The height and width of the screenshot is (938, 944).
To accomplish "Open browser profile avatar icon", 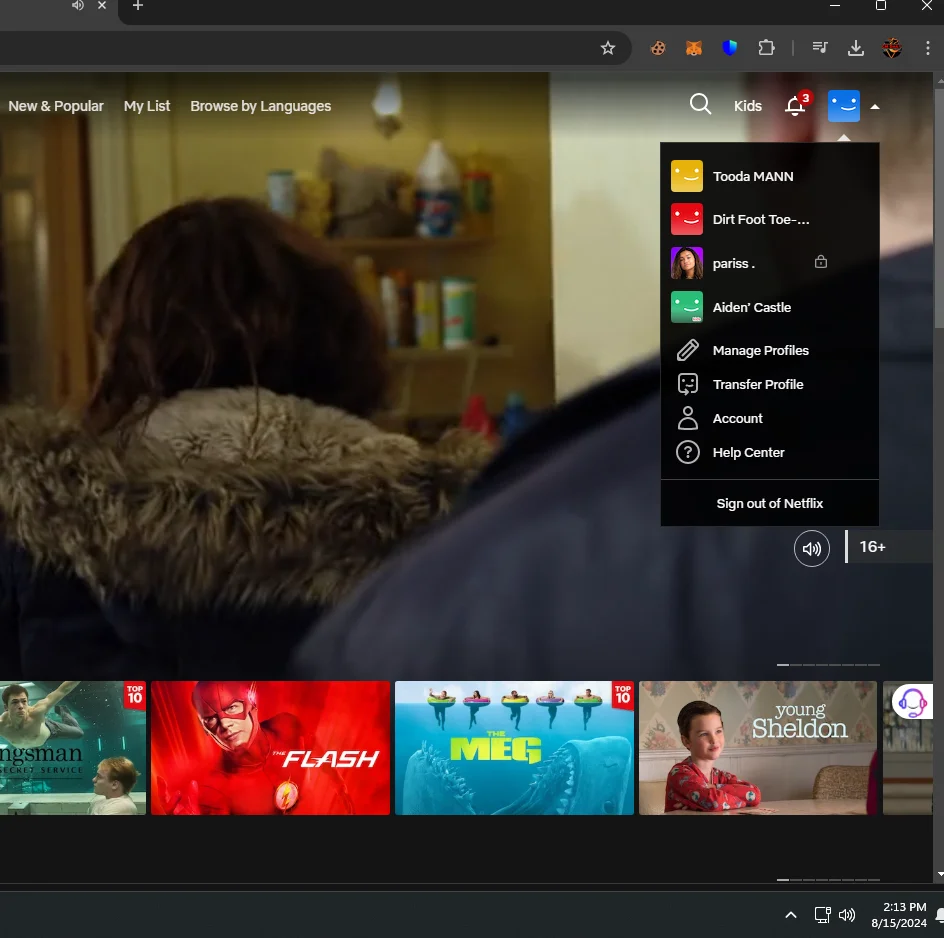I will (x=892, y=48).
